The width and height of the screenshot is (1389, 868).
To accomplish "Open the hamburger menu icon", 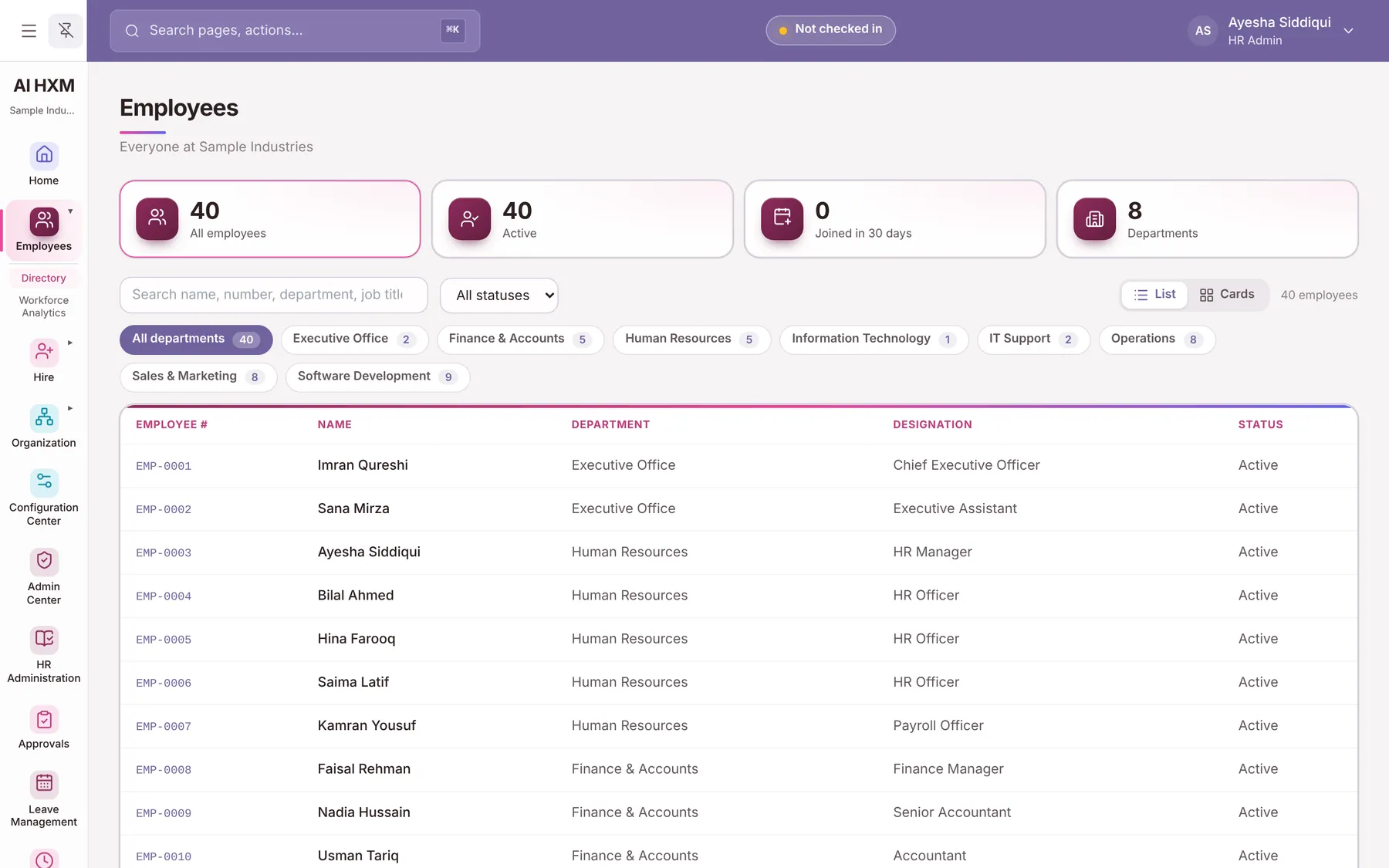I will click(x=29, y=31).
